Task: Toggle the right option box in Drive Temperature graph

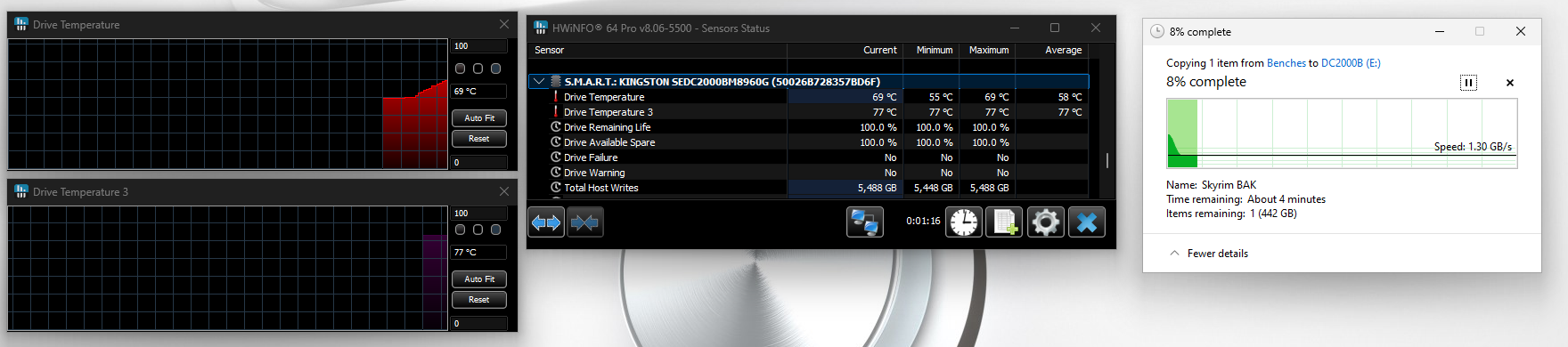Action: point(495,69)
